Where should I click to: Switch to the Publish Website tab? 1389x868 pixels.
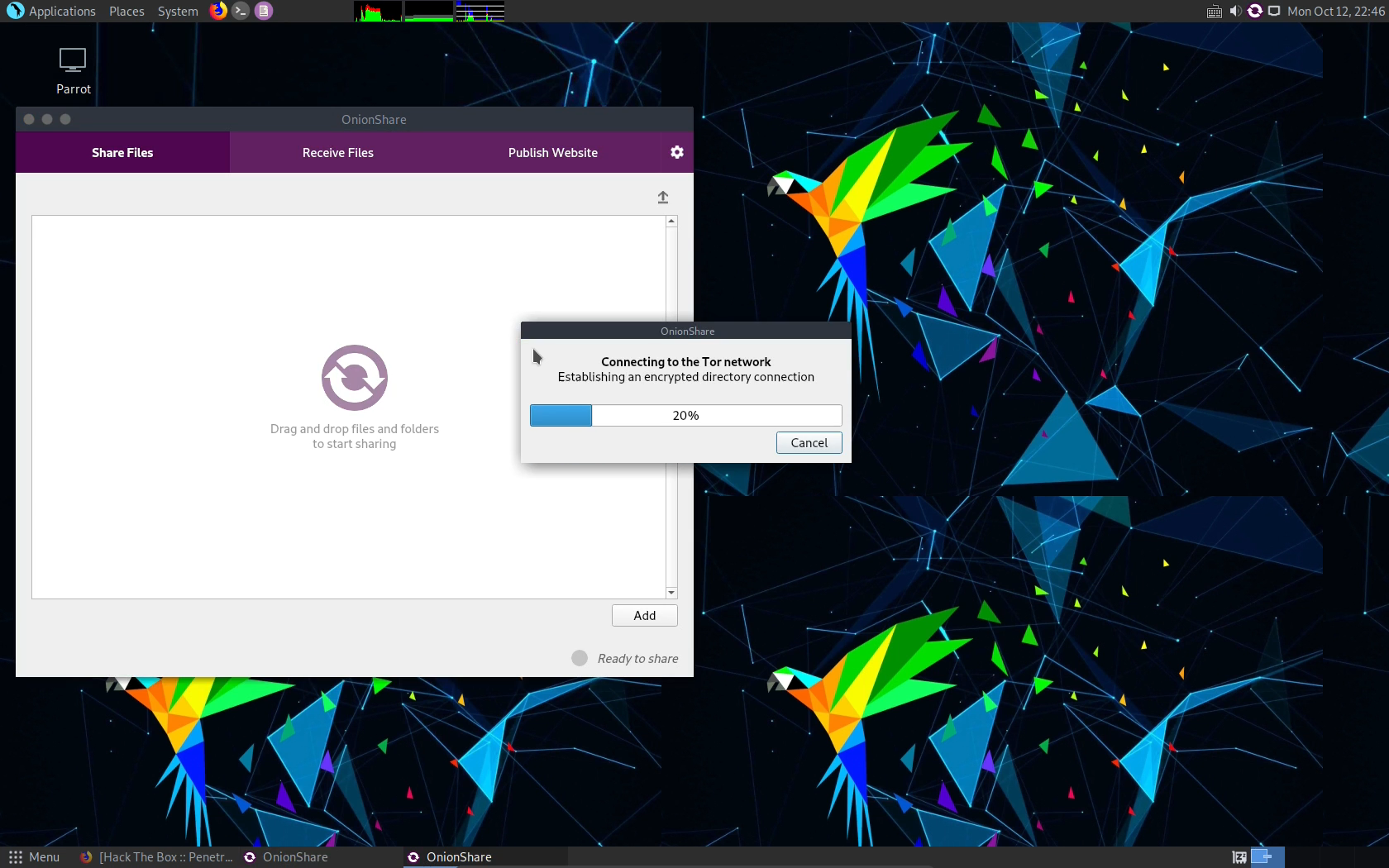552,152
